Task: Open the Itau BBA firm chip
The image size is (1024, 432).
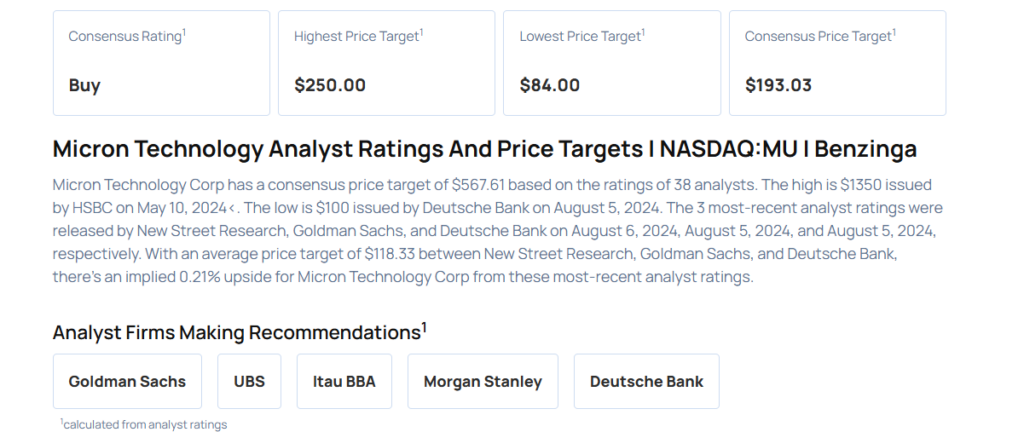Action: coord(343,381)
